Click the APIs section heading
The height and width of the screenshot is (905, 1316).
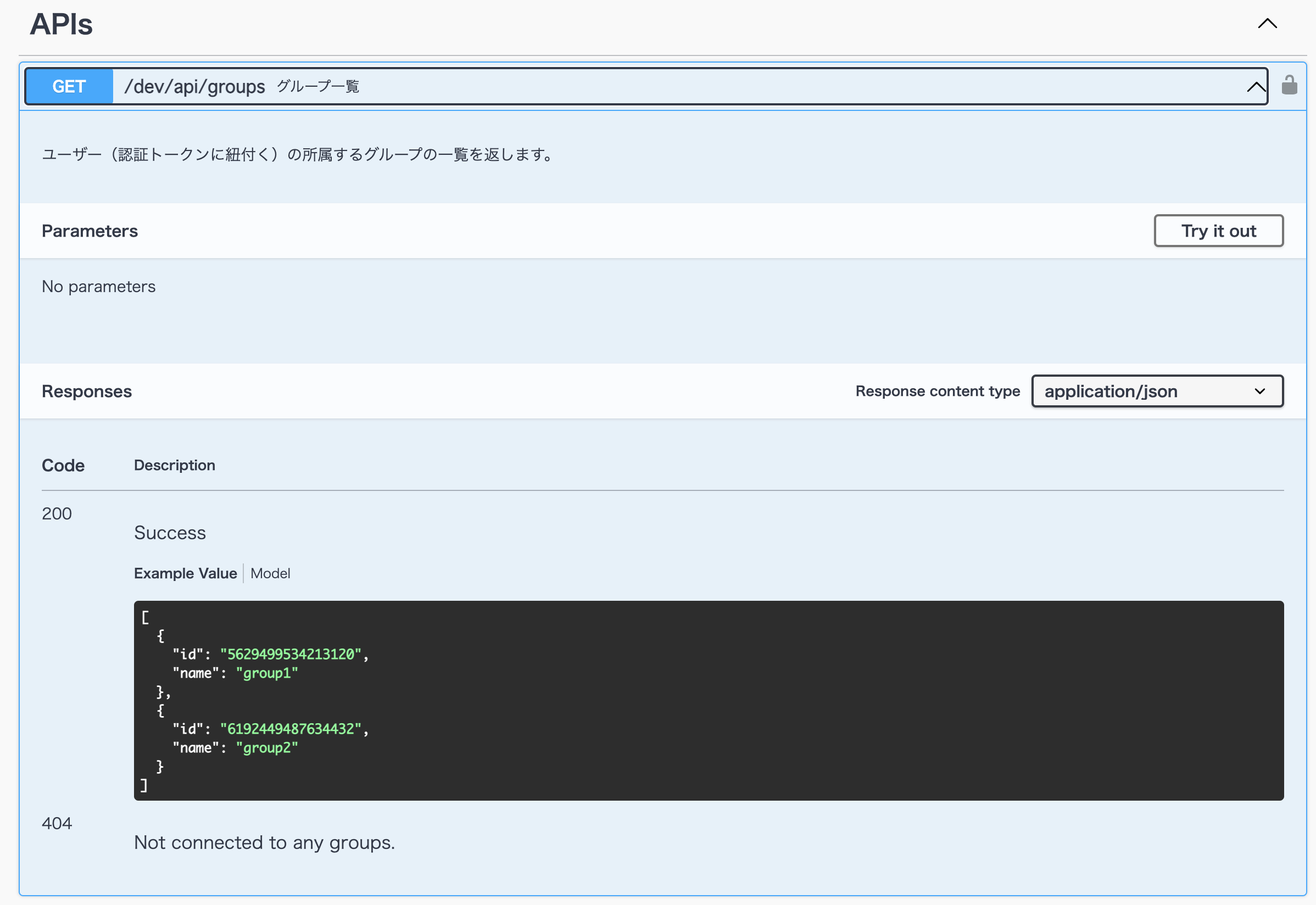coord(61,24)
